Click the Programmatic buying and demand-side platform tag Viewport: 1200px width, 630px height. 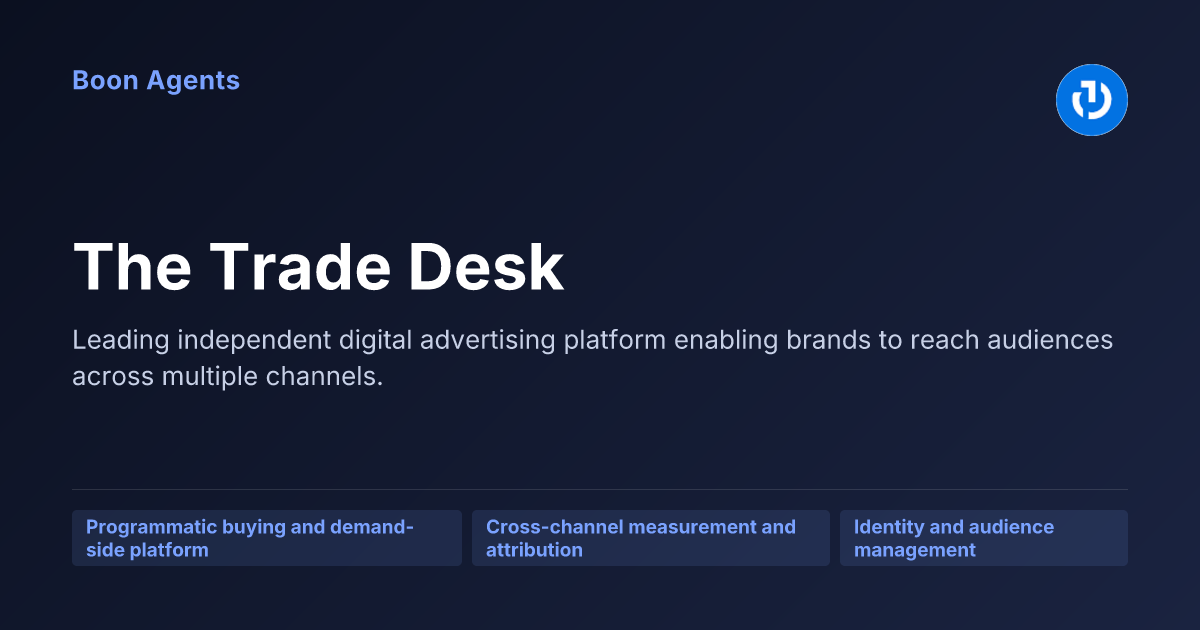[267, 538]
